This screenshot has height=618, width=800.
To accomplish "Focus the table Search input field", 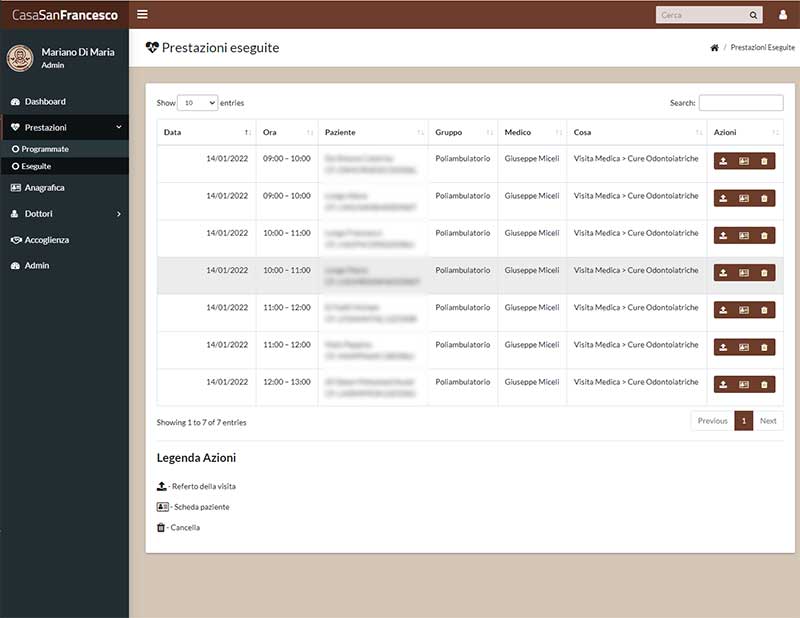I will click(741, 103).
